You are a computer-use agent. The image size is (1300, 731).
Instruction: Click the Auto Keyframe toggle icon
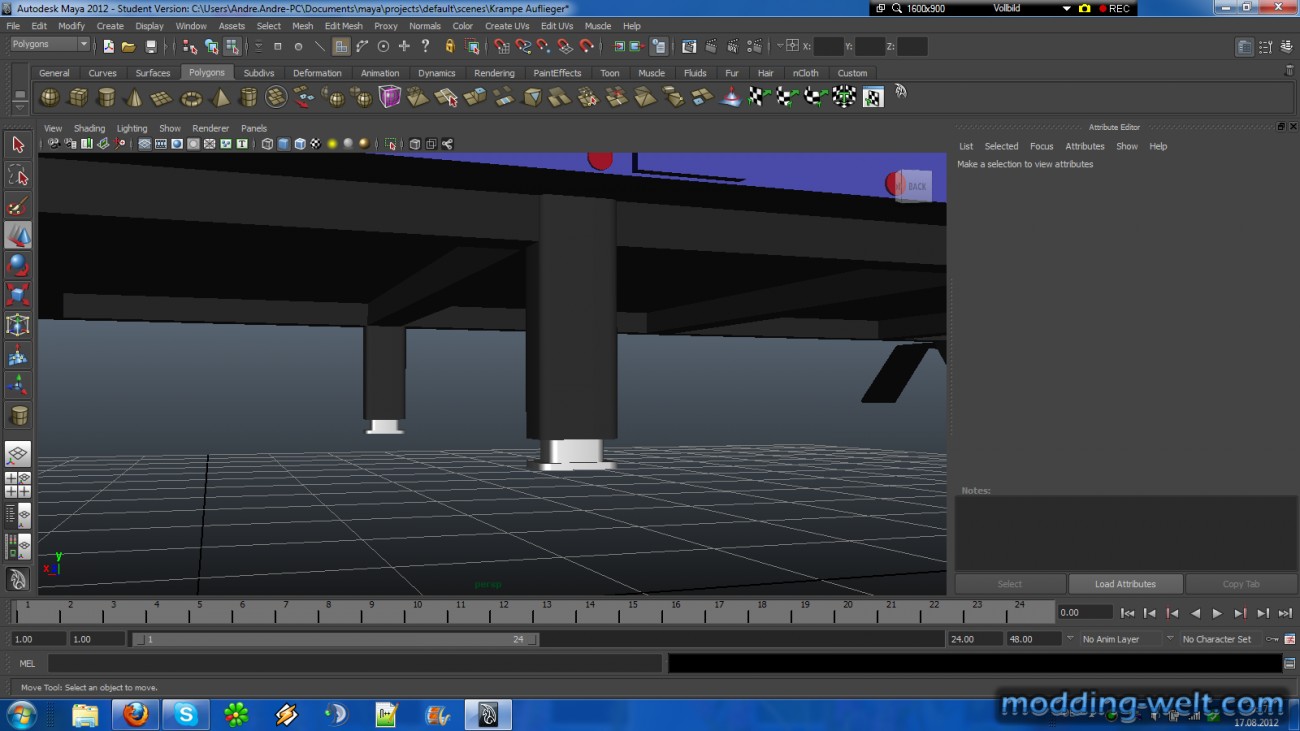click(x=1272, y=639)
